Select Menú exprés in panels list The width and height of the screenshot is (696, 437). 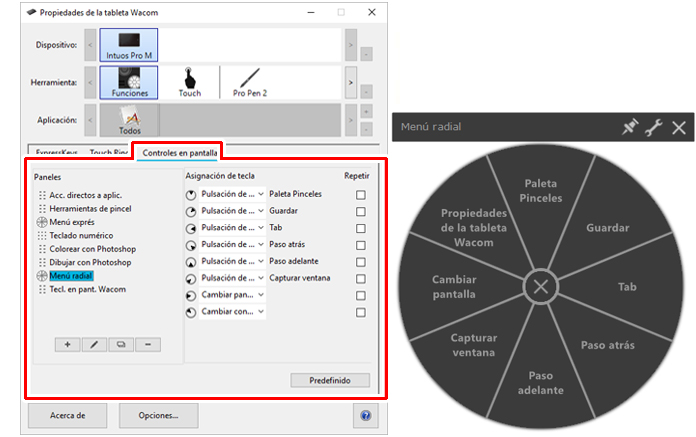click(x=74, y=222)
